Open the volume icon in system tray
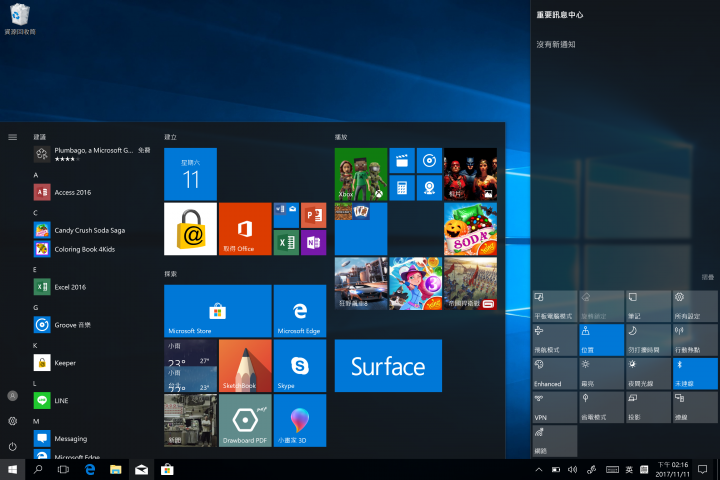The width and height of the screenshot is (720, 480). click(x=572, y=469)
